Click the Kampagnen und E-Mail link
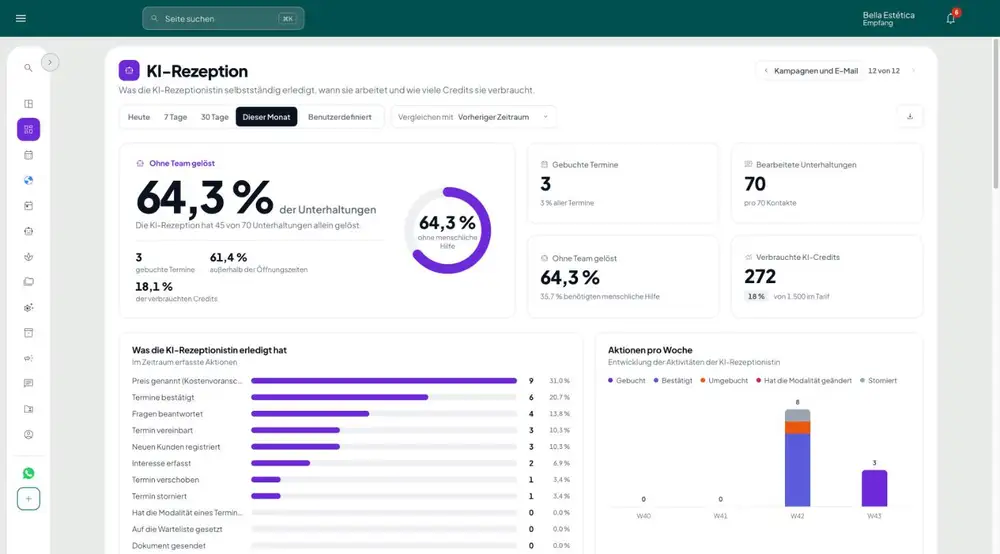The width and height of the screenshot is (1000, 554). [816, 71]
